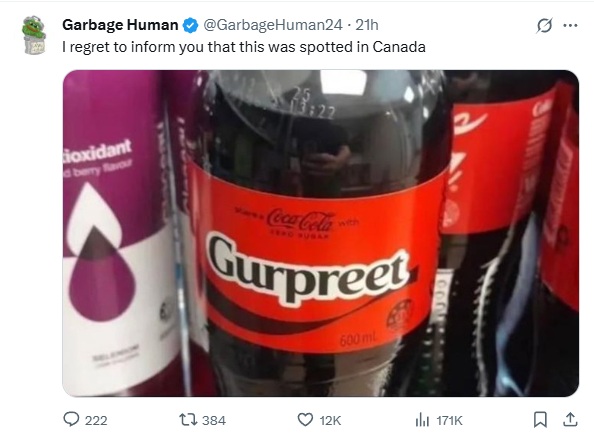The height and width of the screenshot is (433, 594).
Task: Open the Grok explain post icon
Action: point(544,26)
